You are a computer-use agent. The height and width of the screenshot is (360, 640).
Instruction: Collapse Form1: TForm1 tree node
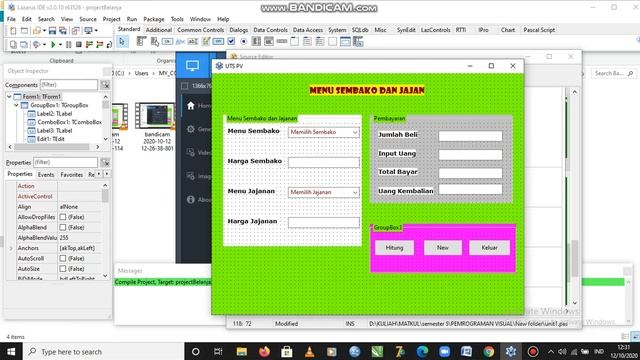9,97
